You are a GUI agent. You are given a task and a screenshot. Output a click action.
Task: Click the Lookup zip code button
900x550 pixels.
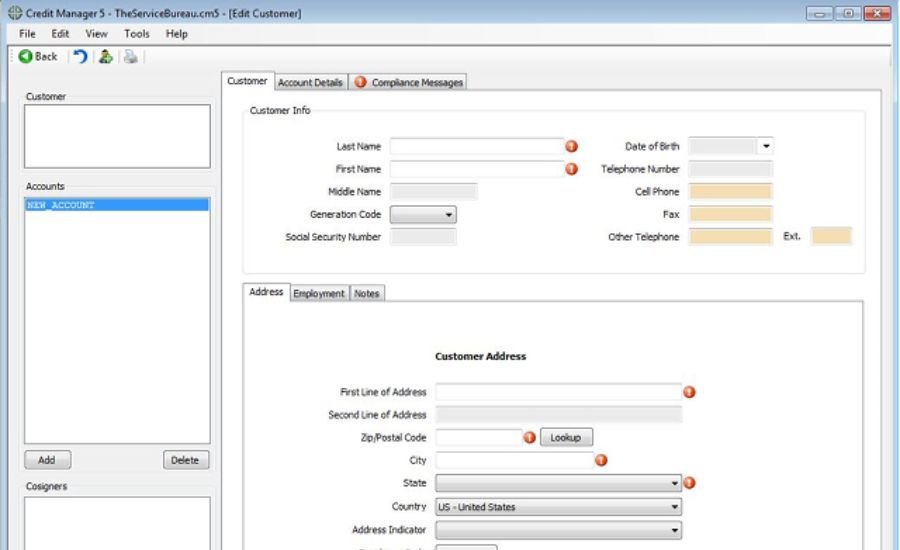pos(566,437)
